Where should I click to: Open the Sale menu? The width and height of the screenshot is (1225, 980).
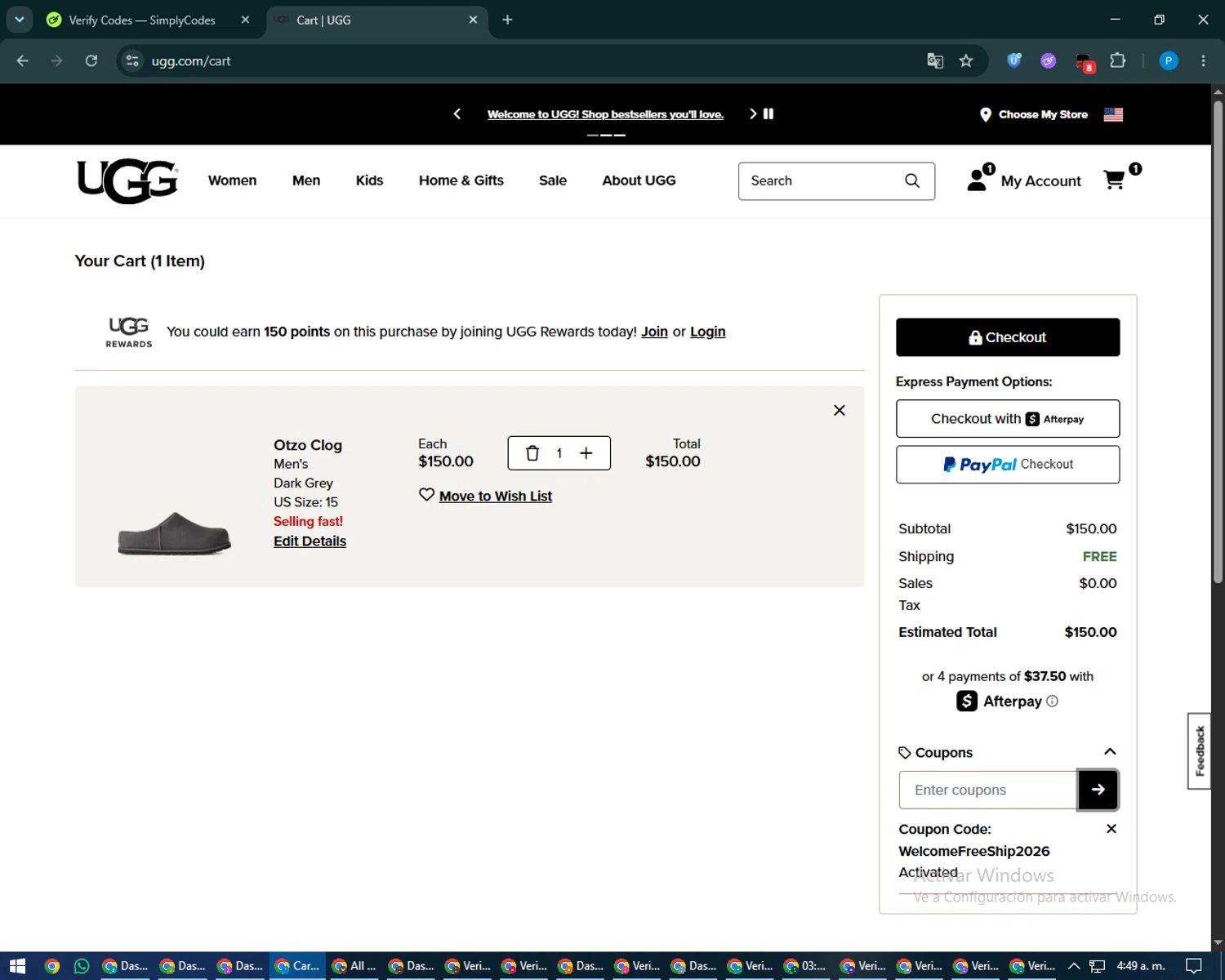click(553, 180)
